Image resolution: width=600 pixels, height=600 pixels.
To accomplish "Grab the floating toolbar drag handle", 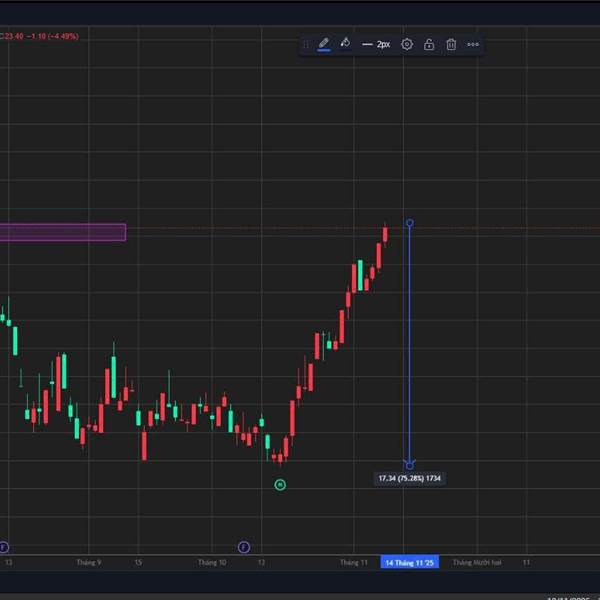I will 306,44.
